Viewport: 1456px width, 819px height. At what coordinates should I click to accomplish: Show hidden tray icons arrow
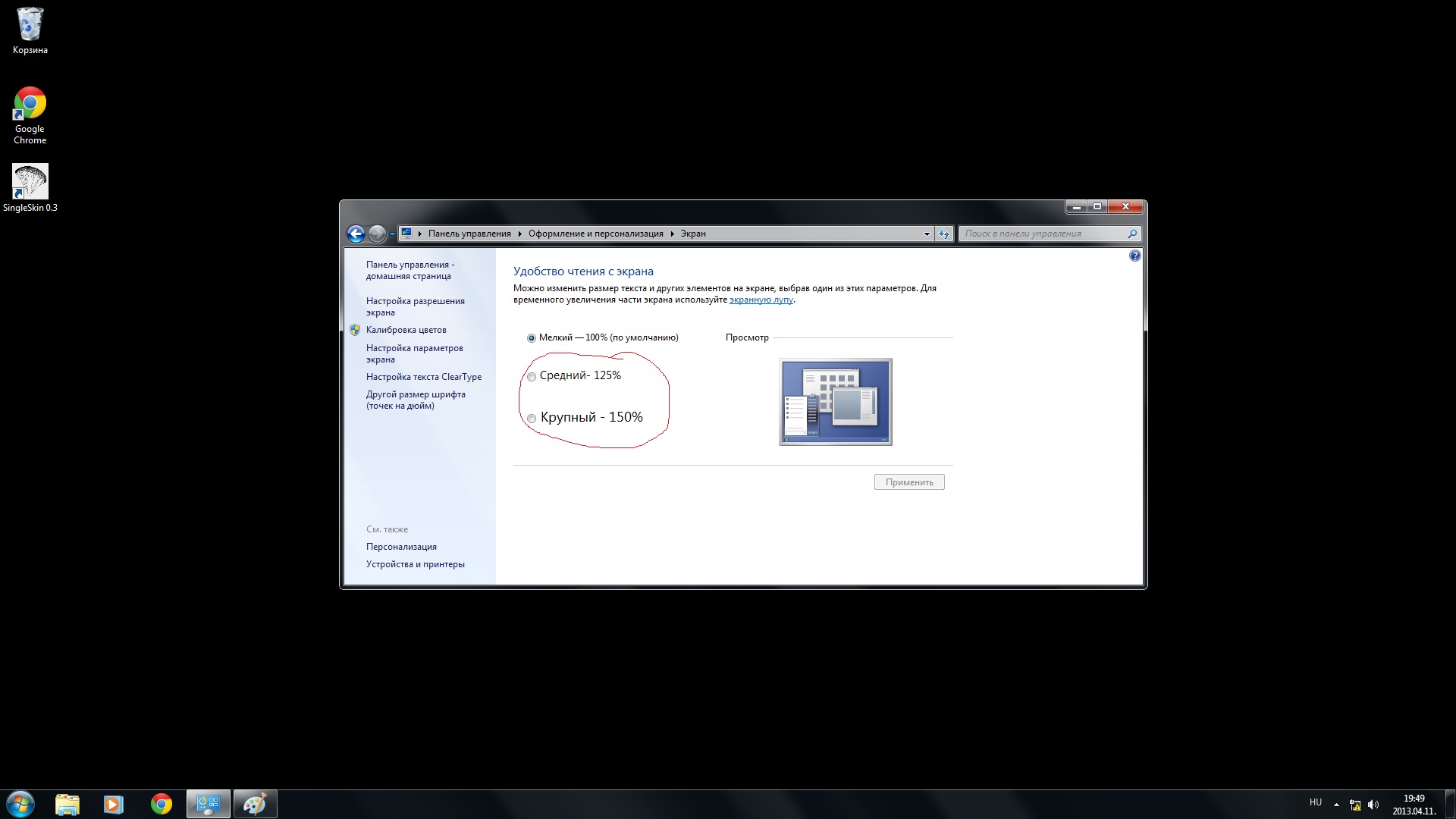[x=1336, y=804]
